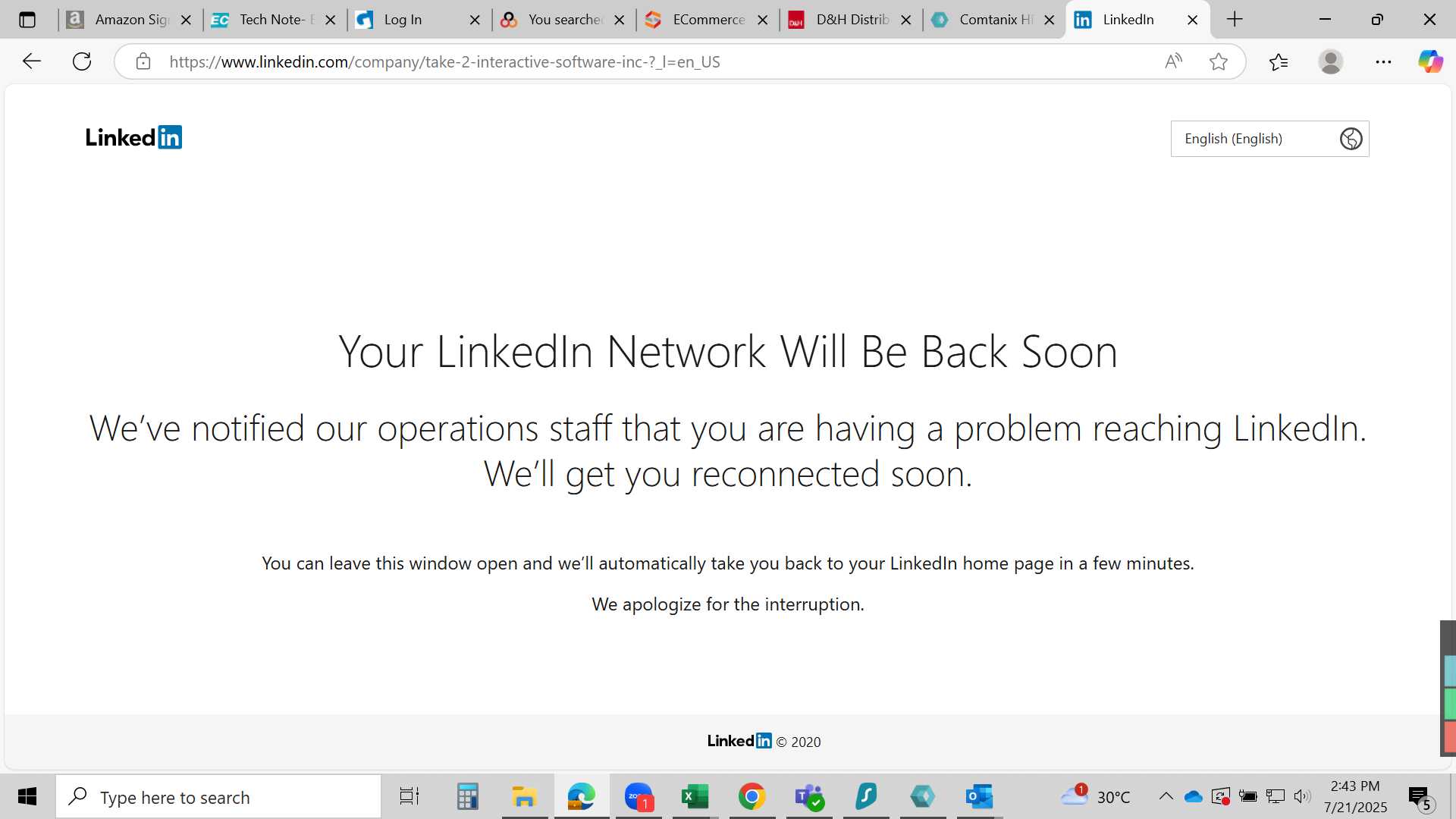Open Task View on taskbar
Screen dimensions: 1456x819
409,797
